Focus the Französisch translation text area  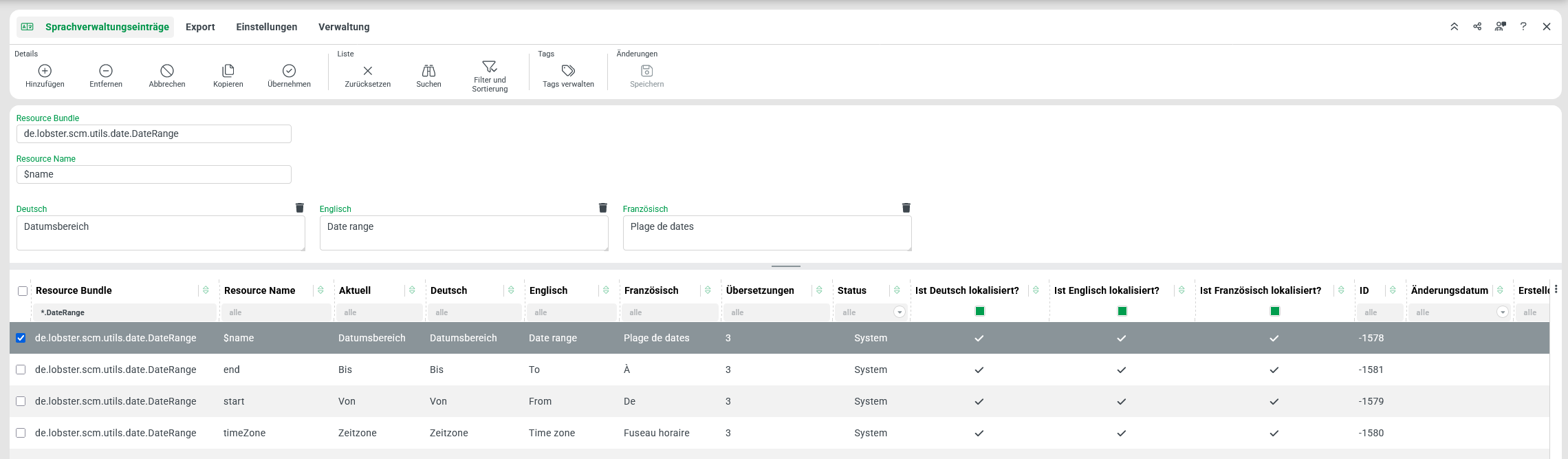click(x=767, y=233)
